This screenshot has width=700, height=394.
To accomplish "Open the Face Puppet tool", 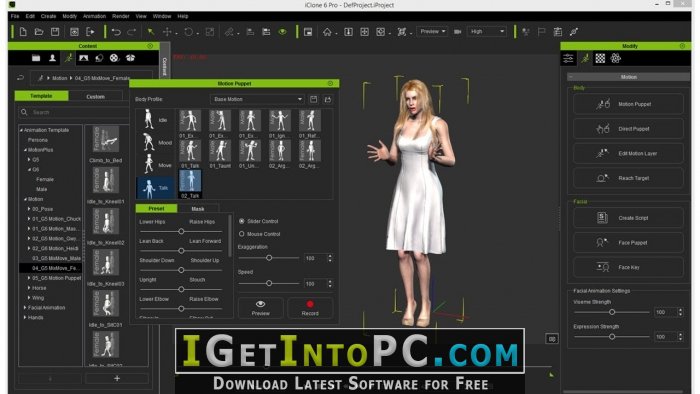I will 628,243.
